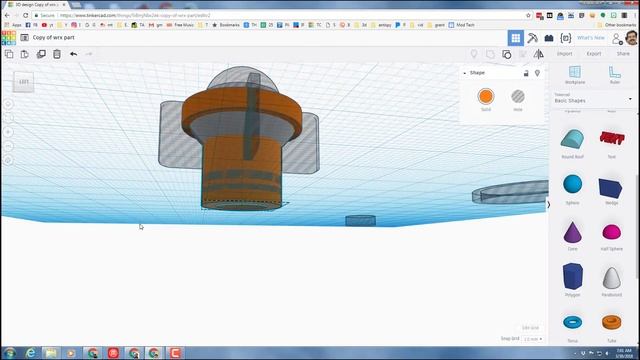Open Bricks mode lego icon

549,38
